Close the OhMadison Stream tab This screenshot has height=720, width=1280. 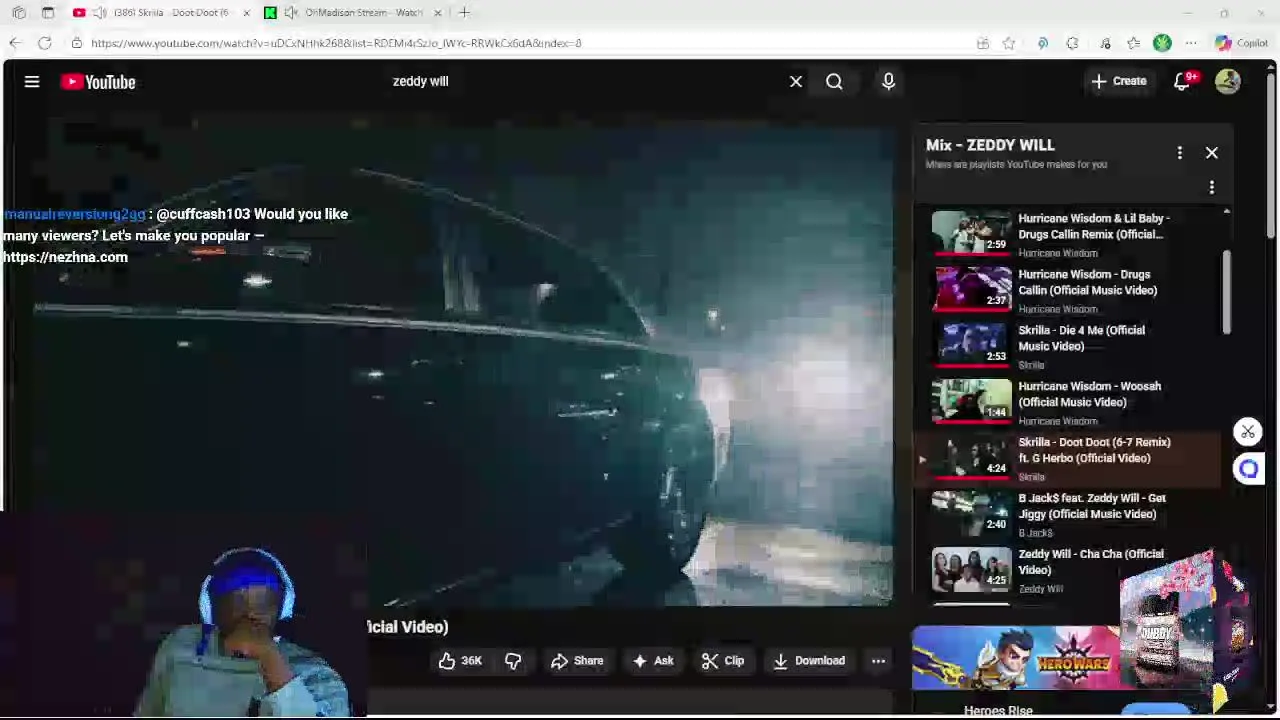[437, 13]
